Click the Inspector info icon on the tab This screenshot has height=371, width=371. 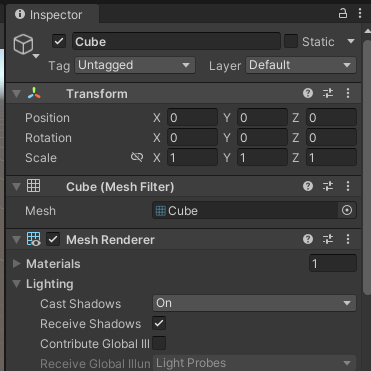20,14
